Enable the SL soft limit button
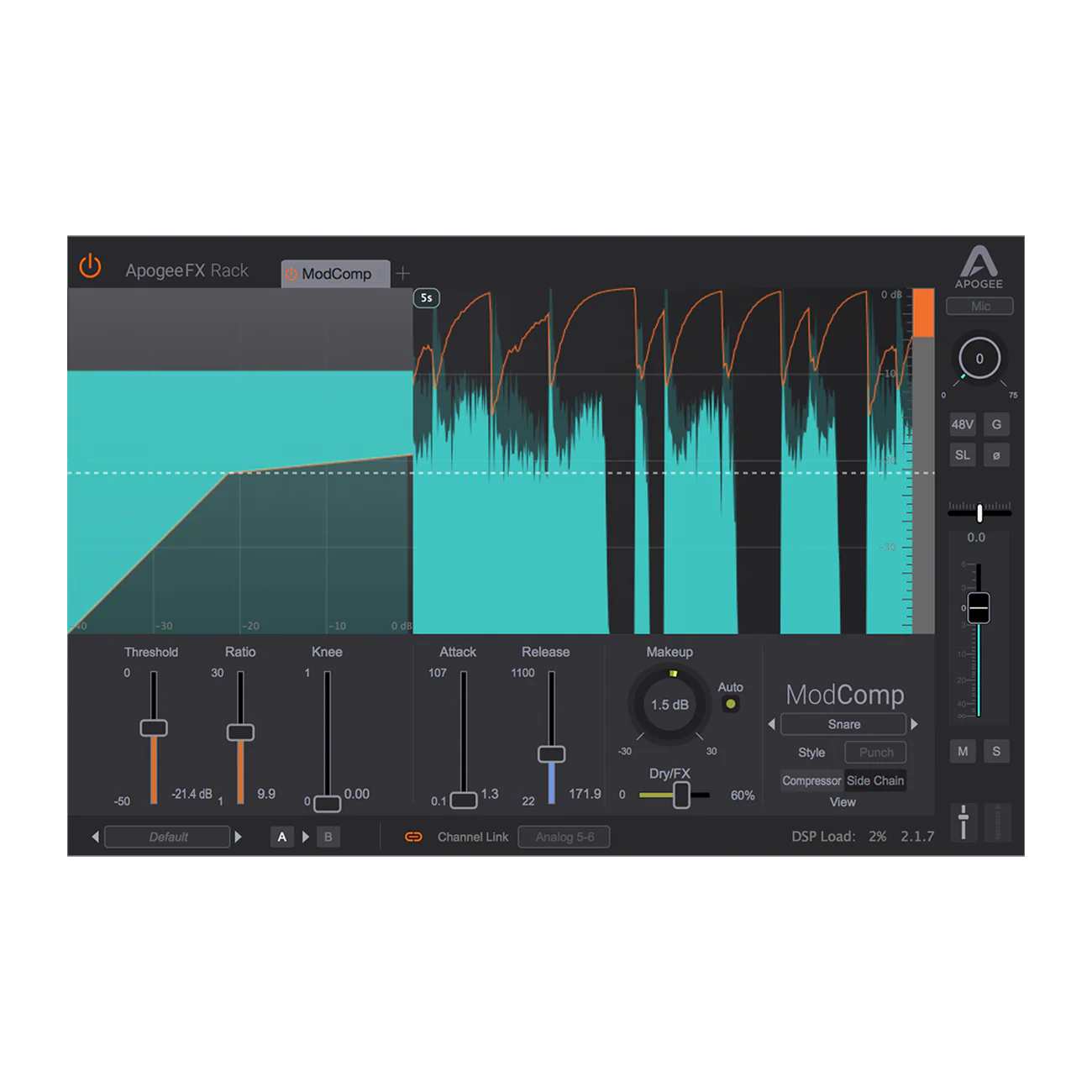 point(963,455)
